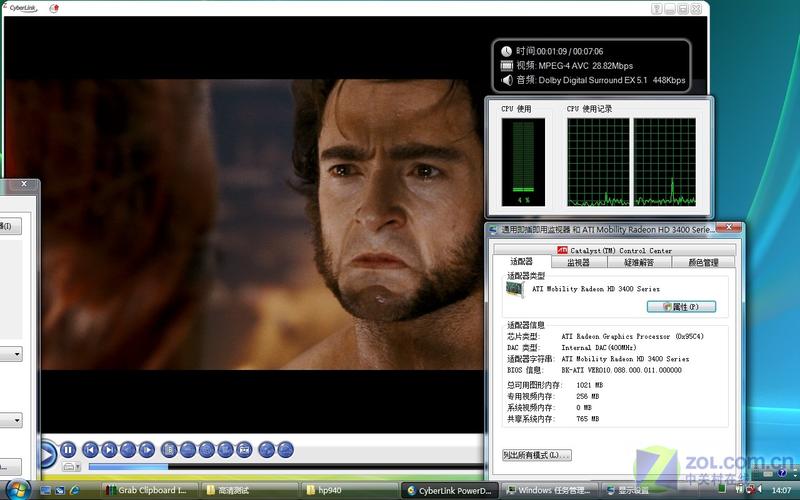Viewport: 800px width, 500px height.
Task: Click the film icon beside the video info
Action: pos(506,65)
